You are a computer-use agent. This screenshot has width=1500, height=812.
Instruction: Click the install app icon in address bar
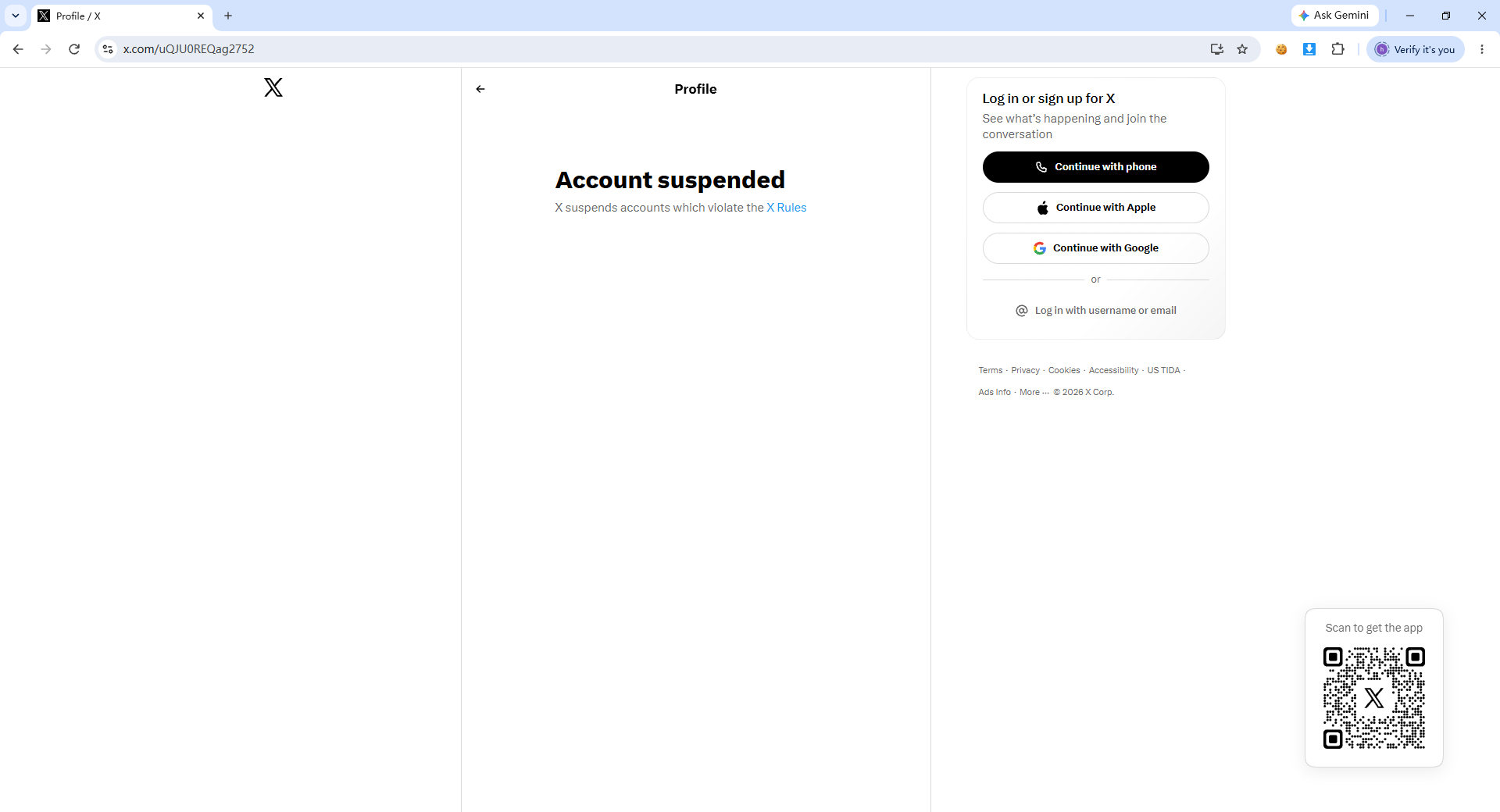(1216, 49)
